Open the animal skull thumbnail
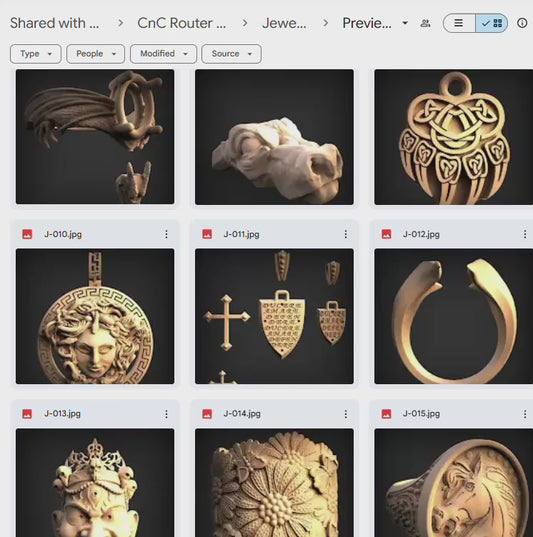This screenshot has width=533, height=537. click(274, 137)
